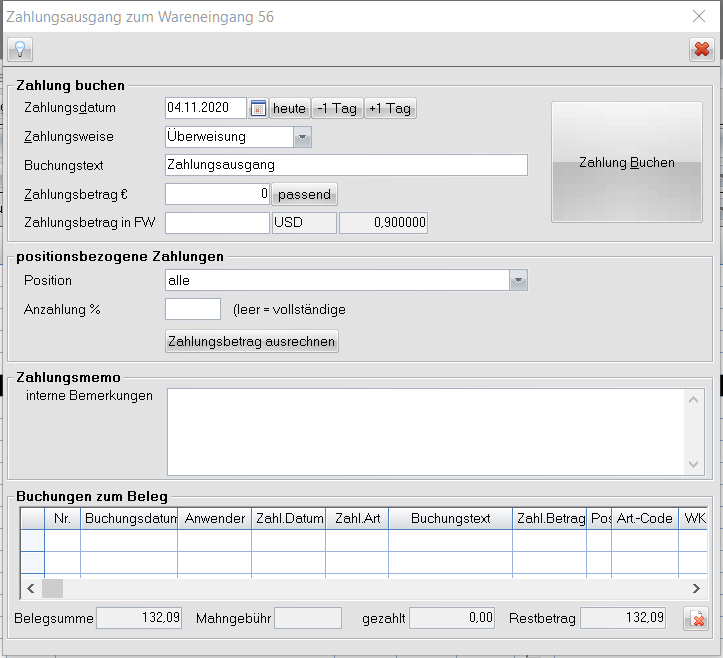Click the +1 Tag button
This screenshot has width=723, height=658.
389,108
